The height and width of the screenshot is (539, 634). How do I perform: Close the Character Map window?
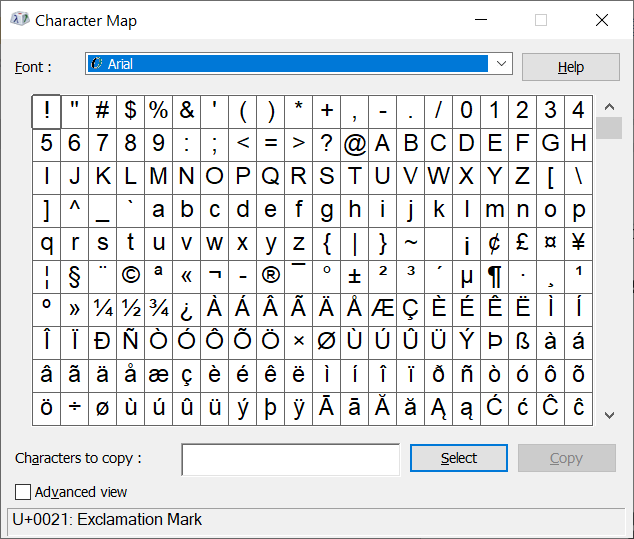(602, 20)
